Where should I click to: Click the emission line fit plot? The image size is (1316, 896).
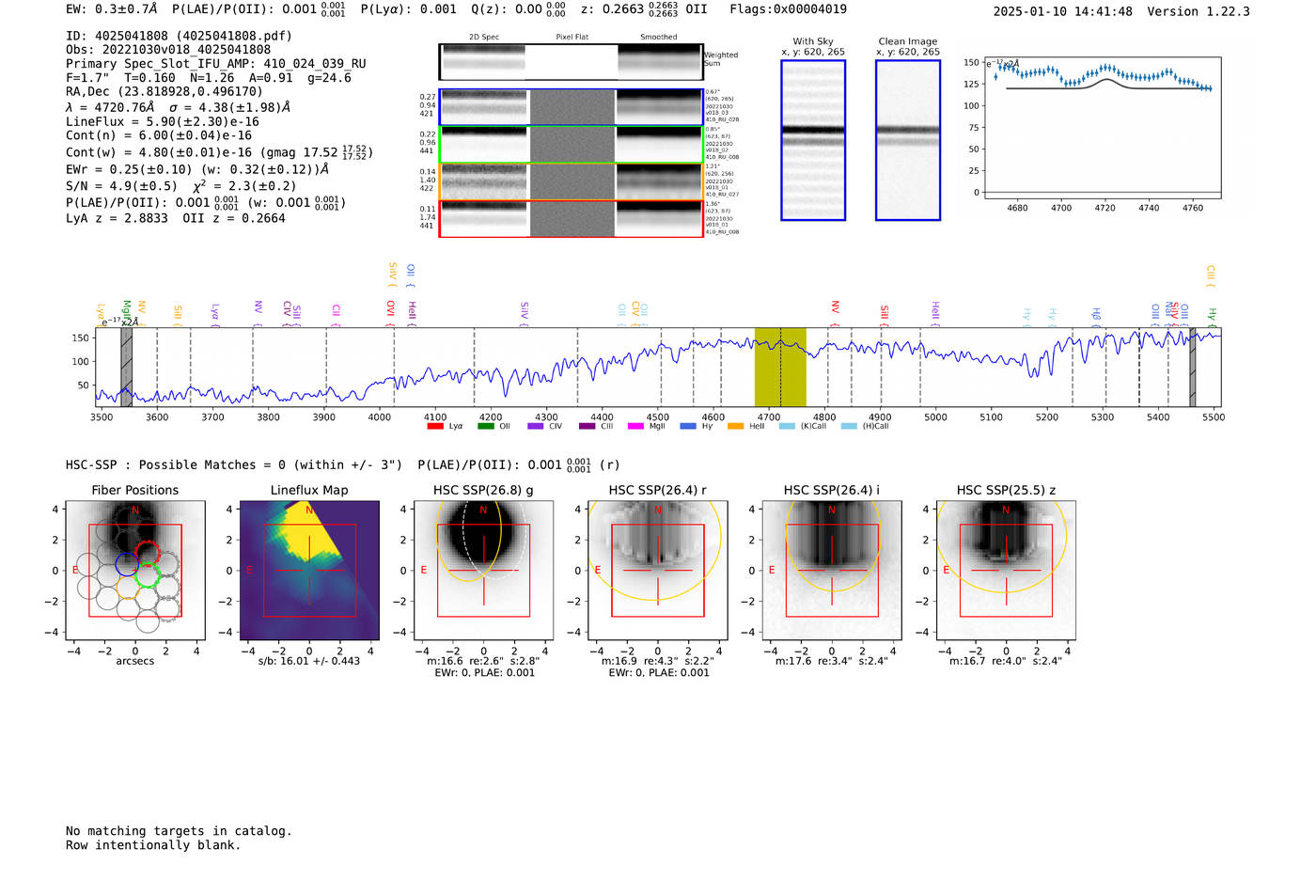tap(1102, 128)
